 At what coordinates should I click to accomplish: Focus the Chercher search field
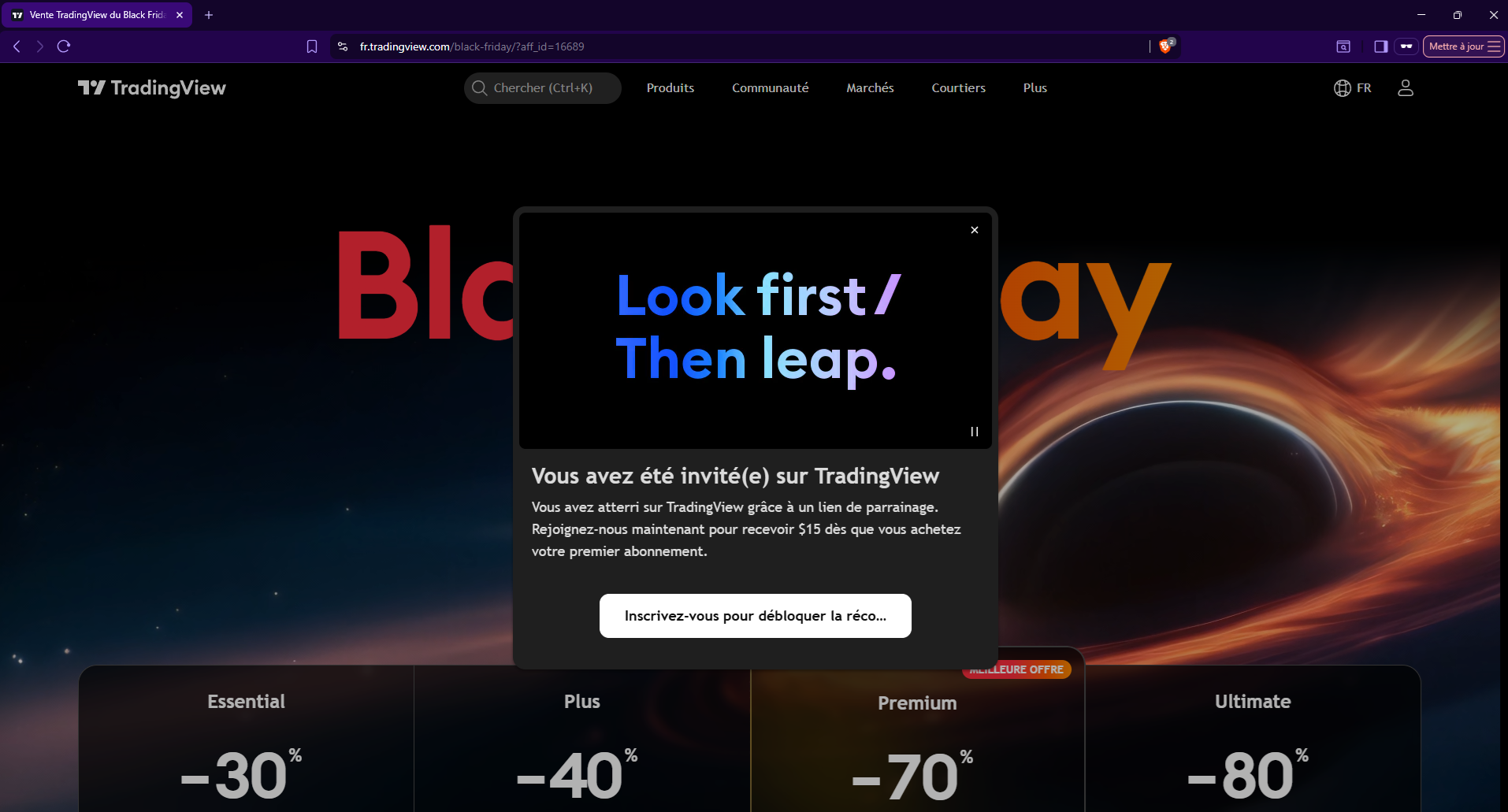coord(542,88)
